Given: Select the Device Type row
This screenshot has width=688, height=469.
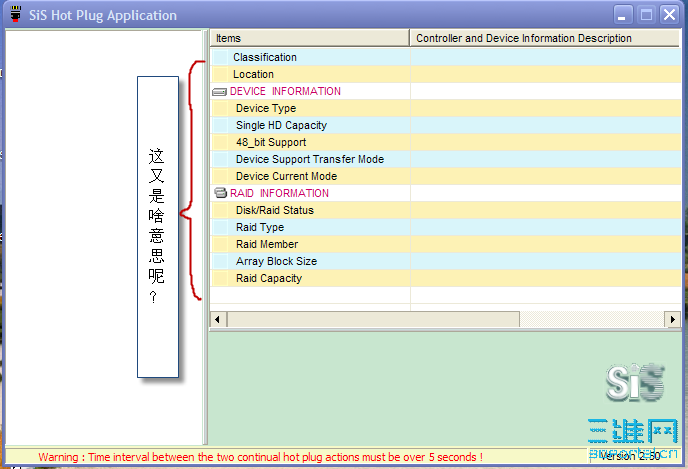Looking at the screenshot, I should pyautogui.click(x=446, y=108).
